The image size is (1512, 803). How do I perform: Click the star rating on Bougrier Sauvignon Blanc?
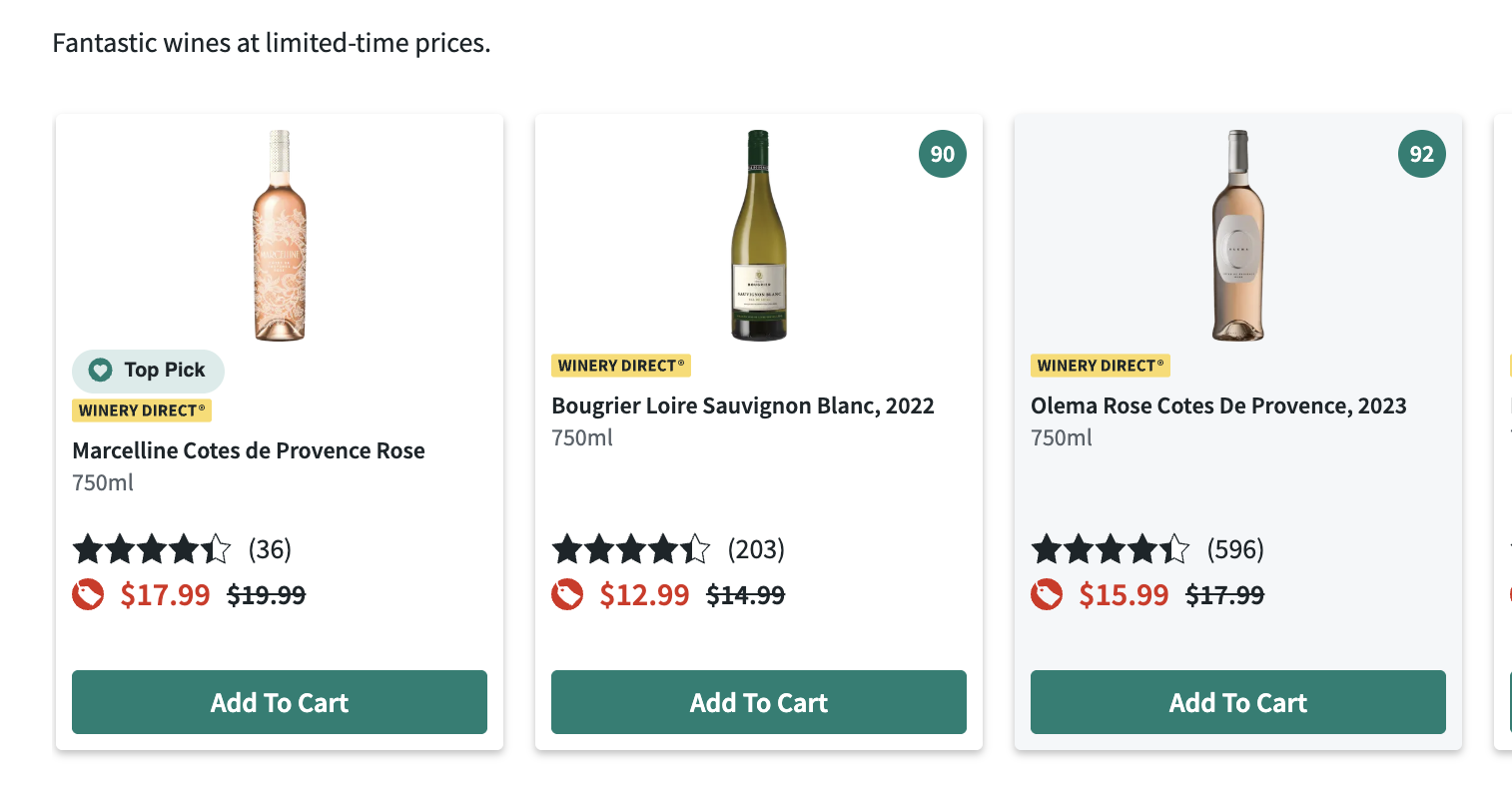631,548
